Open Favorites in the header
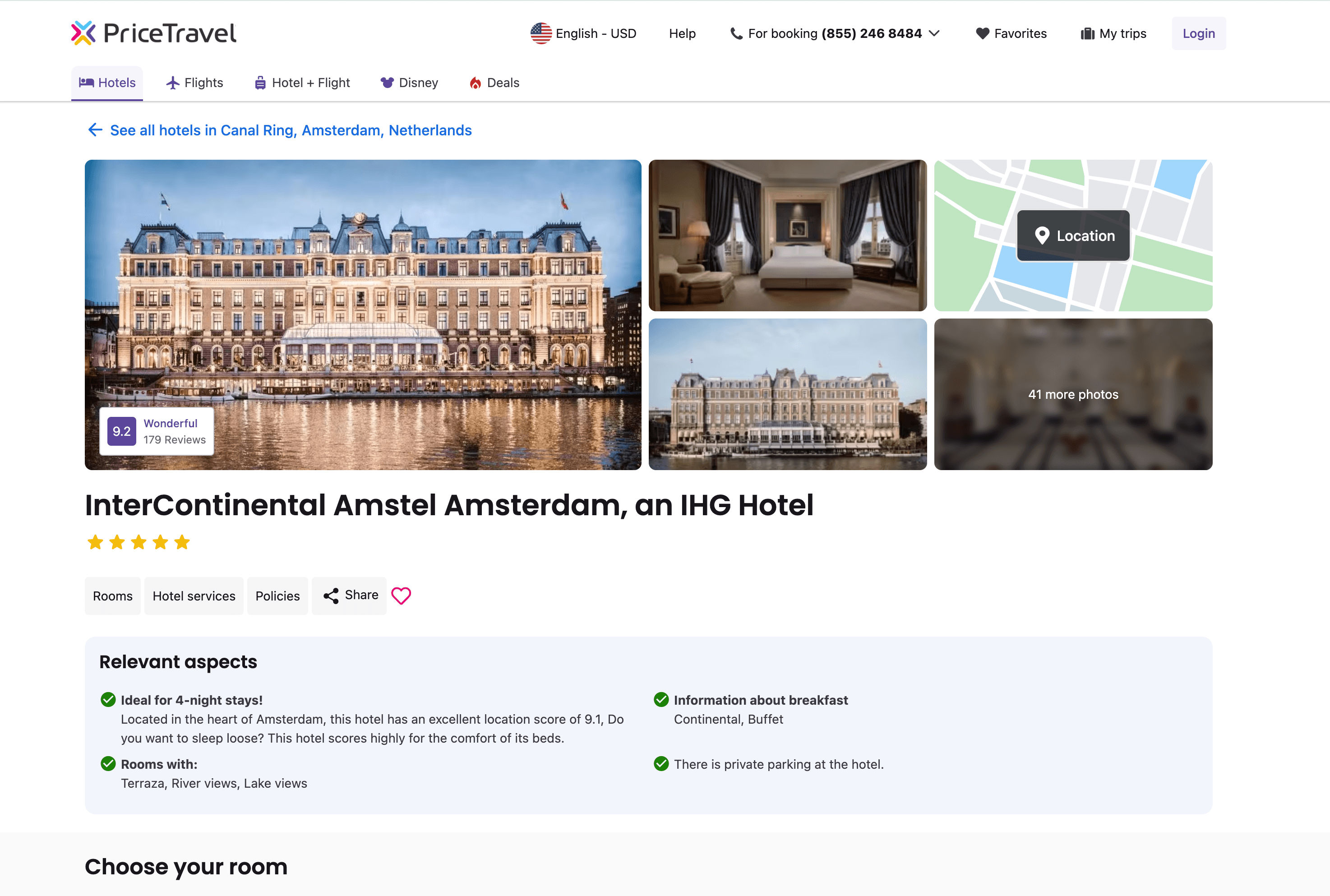Viewport: 1330px width, 896px height. [1011, 33]
